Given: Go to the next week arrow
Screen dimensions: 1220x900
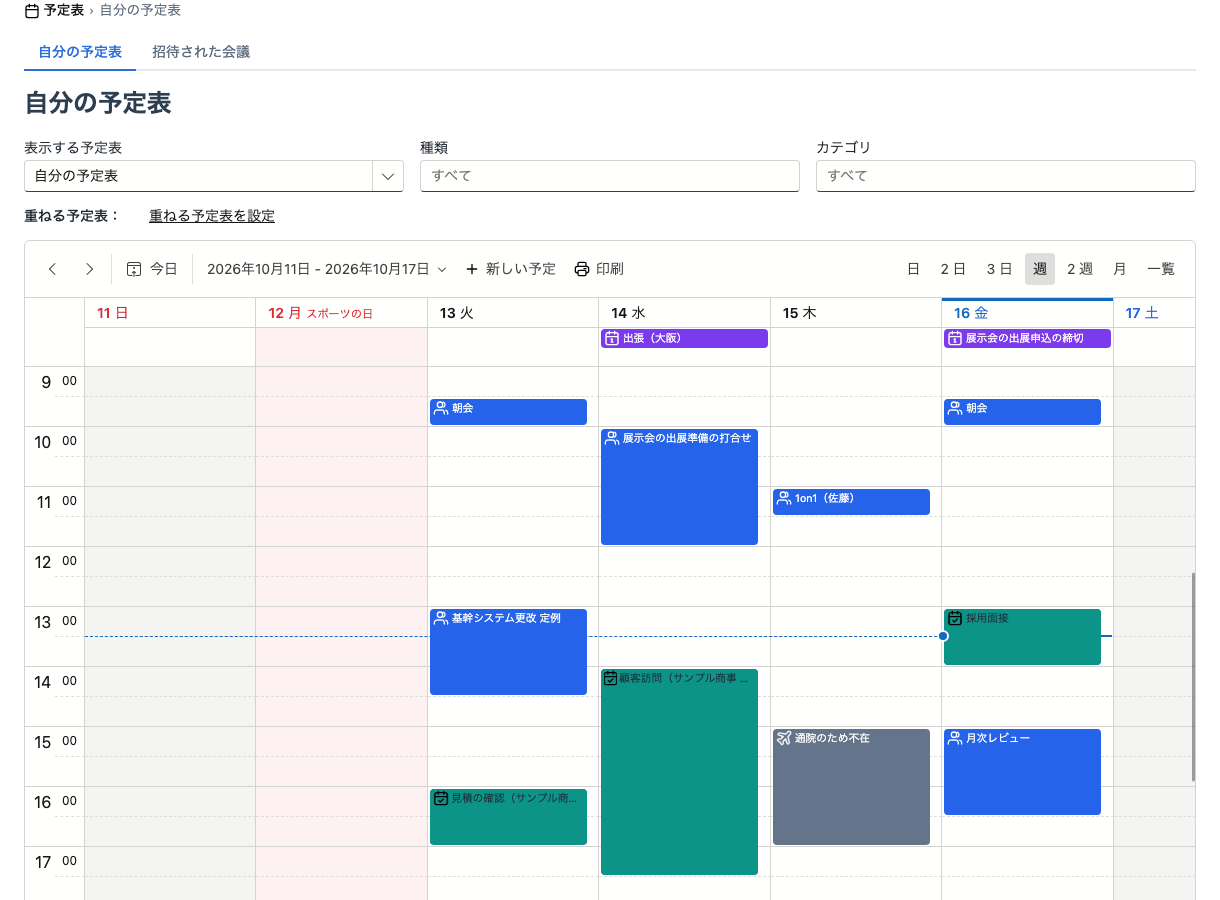Looking at the screenshot, I should click(90, 269).
